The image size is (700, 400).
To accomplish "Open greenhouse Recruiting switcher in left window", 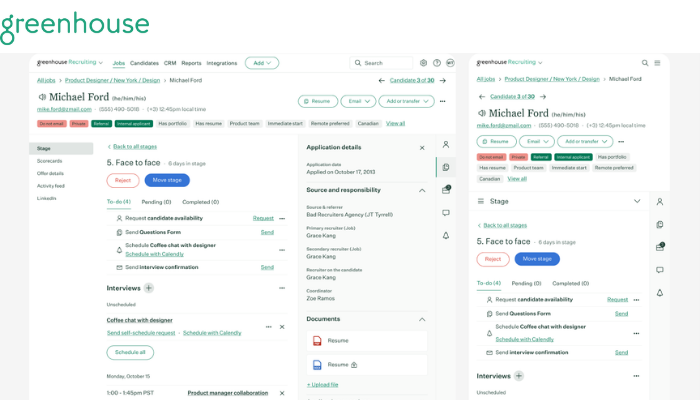I will click(70, 62).
